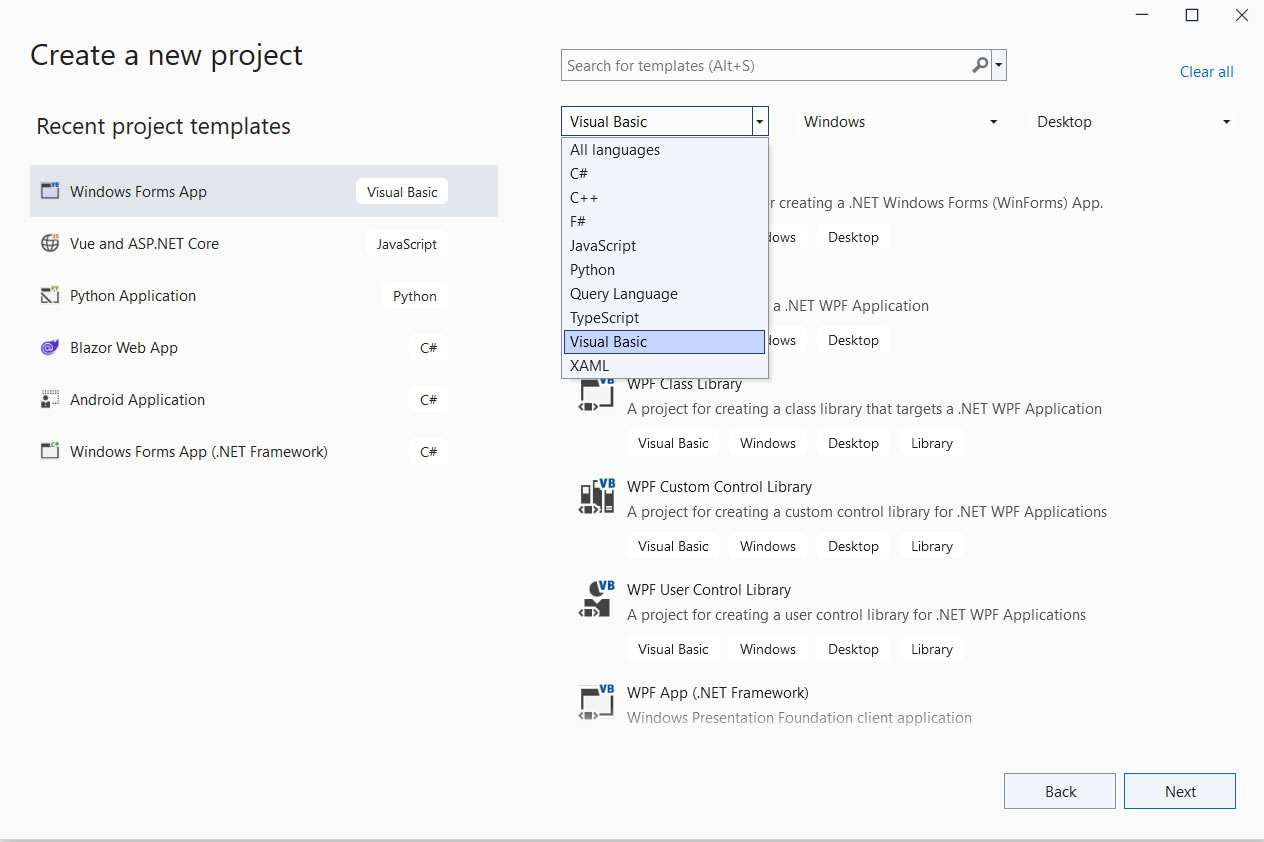Screen dimensions: 1264x842
Task: Click the WPF User Control Library icon
Action: pos(596,600)
